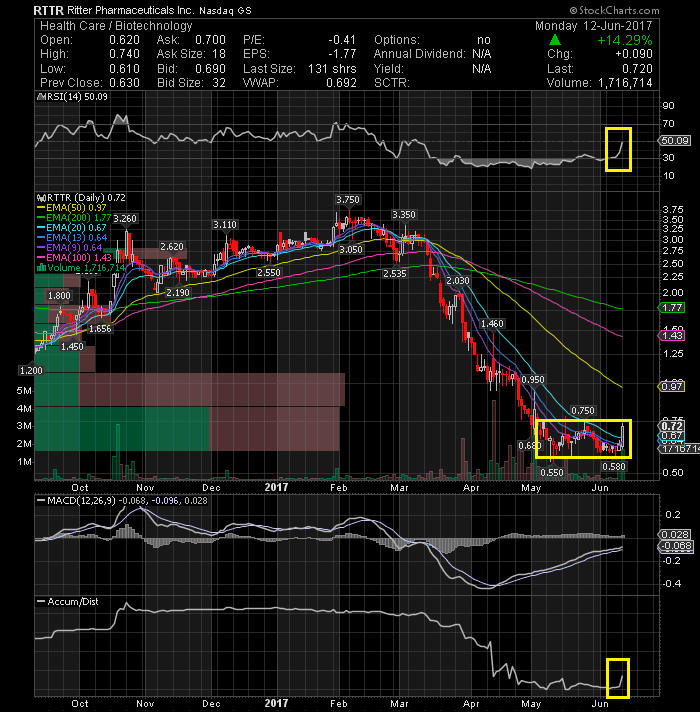Click the 'SCTR:' label
Image resolution: width=700 pixels, height=712 pixels.
click(x=392, y=83)
